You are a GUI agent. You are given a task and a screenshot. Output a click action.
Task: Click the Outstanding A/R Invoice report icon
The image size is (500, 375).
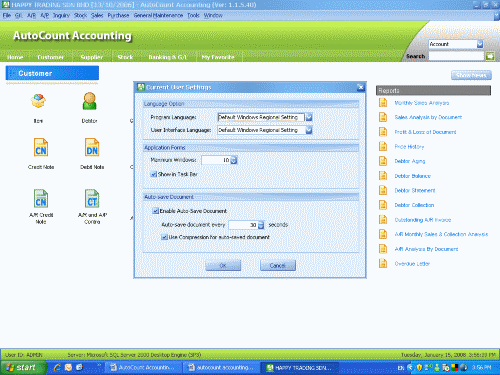[383, 220]
